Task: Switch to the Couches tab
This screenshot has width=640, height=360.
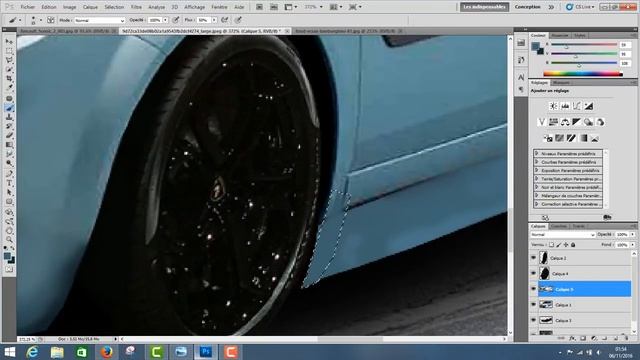Action: (558, 226)
